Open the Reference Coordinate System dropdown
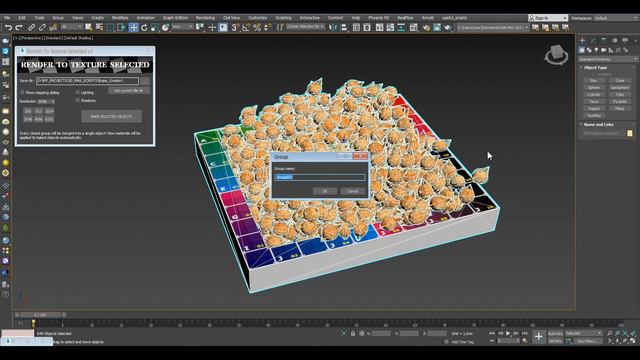 click(x=182, y=27)
